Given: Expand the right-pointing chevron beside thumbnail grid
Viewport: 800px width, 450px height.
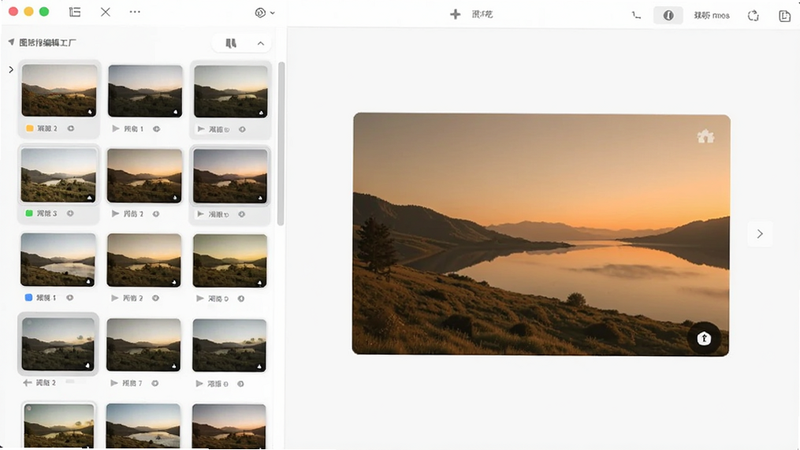Looking at the screenshot, I should point(11,69).
